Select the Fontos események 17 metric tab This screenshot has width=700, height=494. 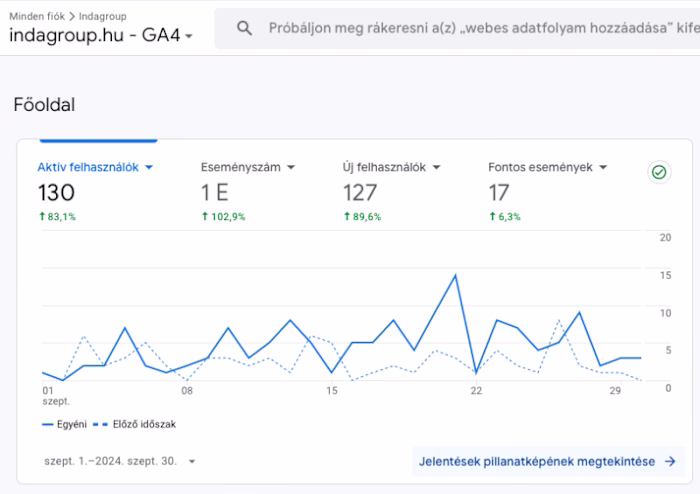(x=548, y=191)
